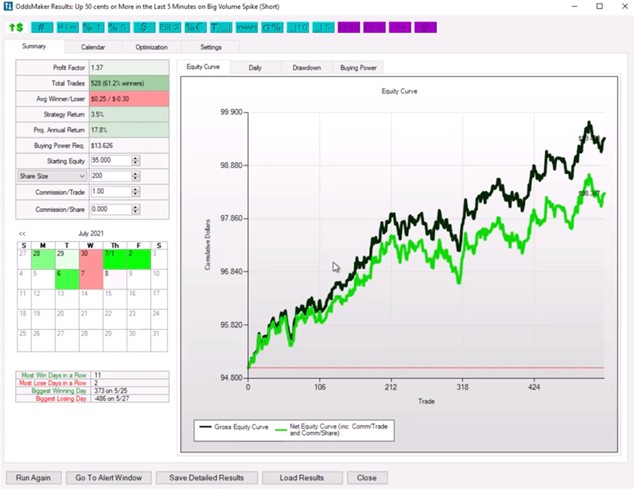634x490 pixels.
Task: Increase share size value with up spinner
Action: (x=135, y=172)
